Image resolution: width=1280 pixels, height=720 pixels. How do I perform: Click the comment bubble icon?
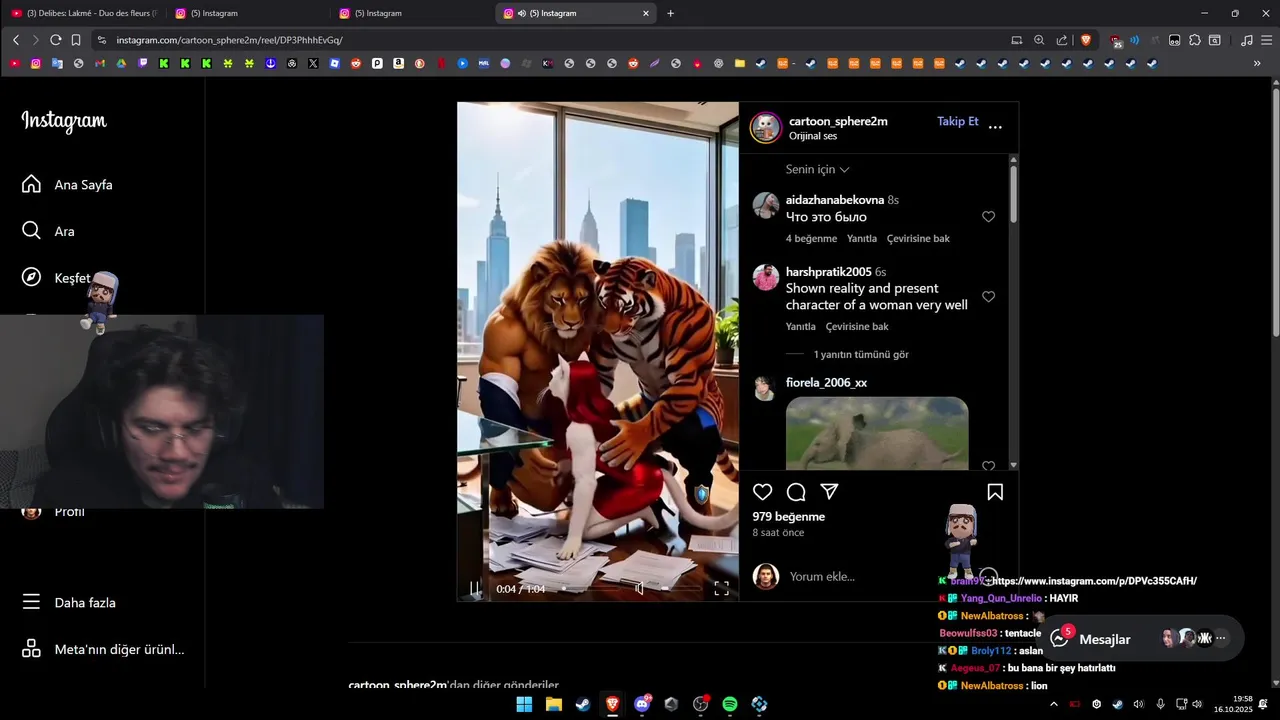(x=796, y=492)
